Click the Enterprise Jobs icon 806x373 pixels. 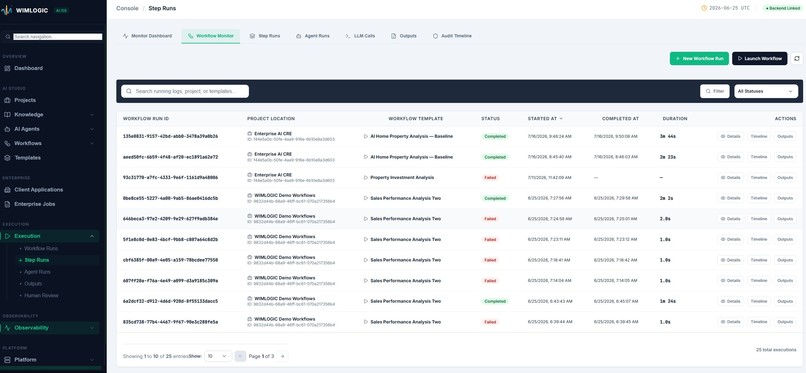click(x=7, y=204)
